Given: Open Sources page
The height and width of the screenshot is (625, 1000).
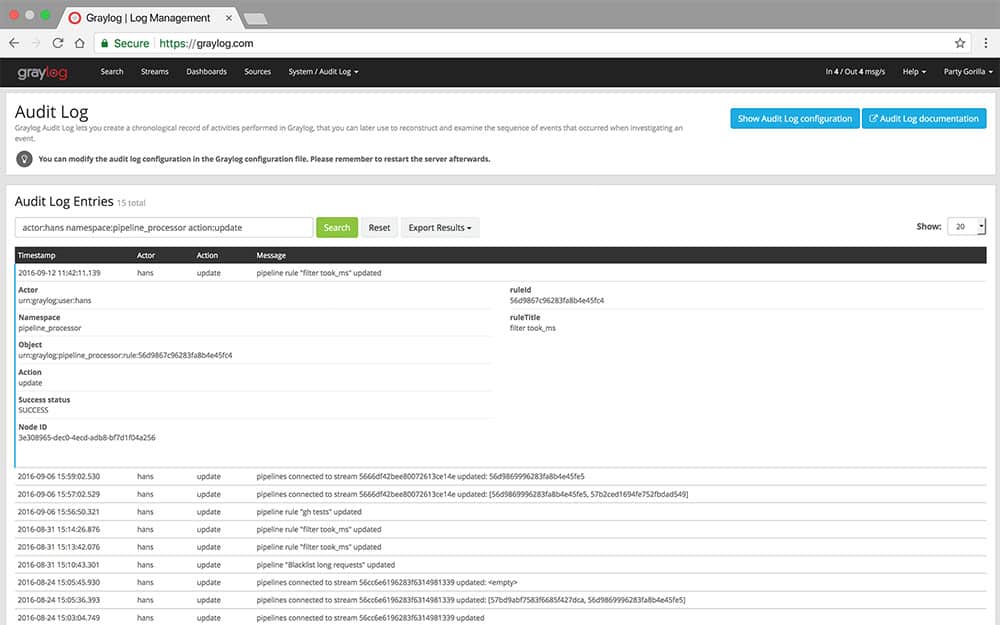Looking at the screenshot, I should point(258,71).
